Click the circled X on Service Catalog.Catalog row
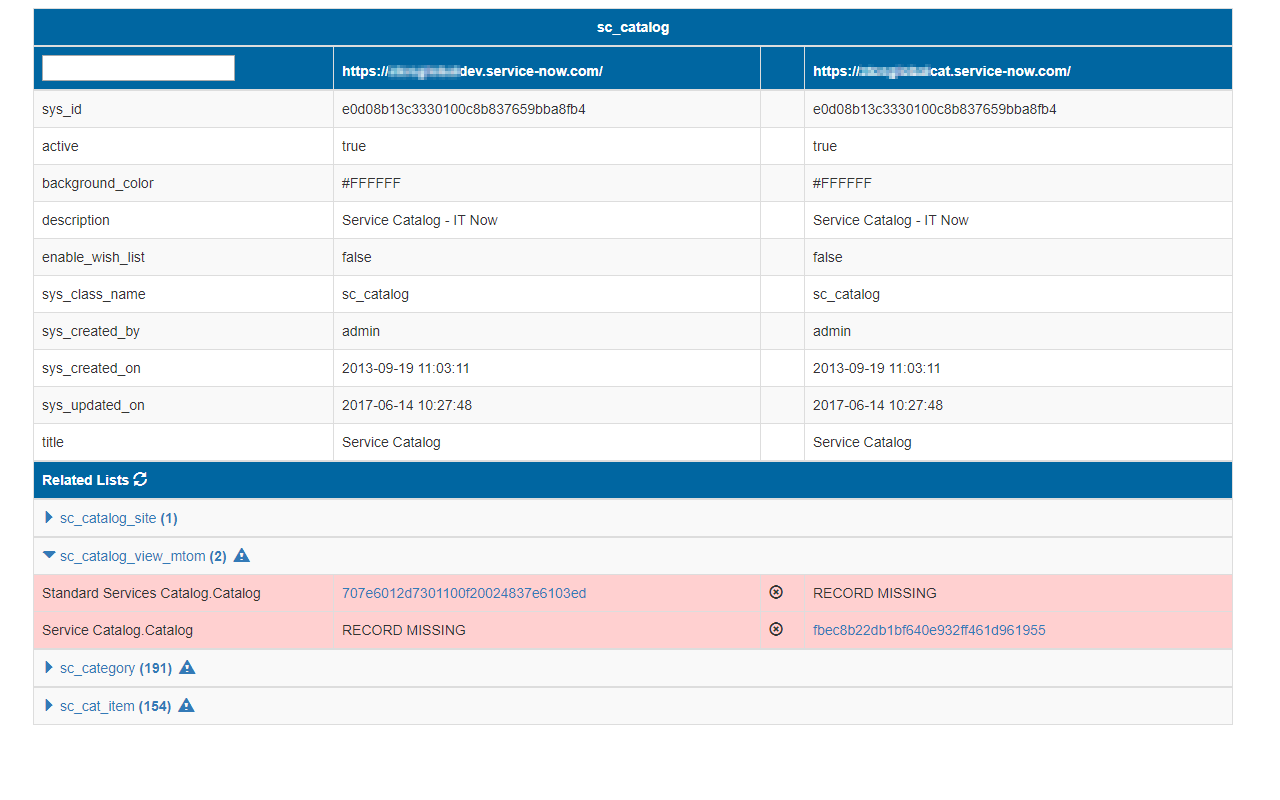Screen dimensions: 1280x800 776,629
